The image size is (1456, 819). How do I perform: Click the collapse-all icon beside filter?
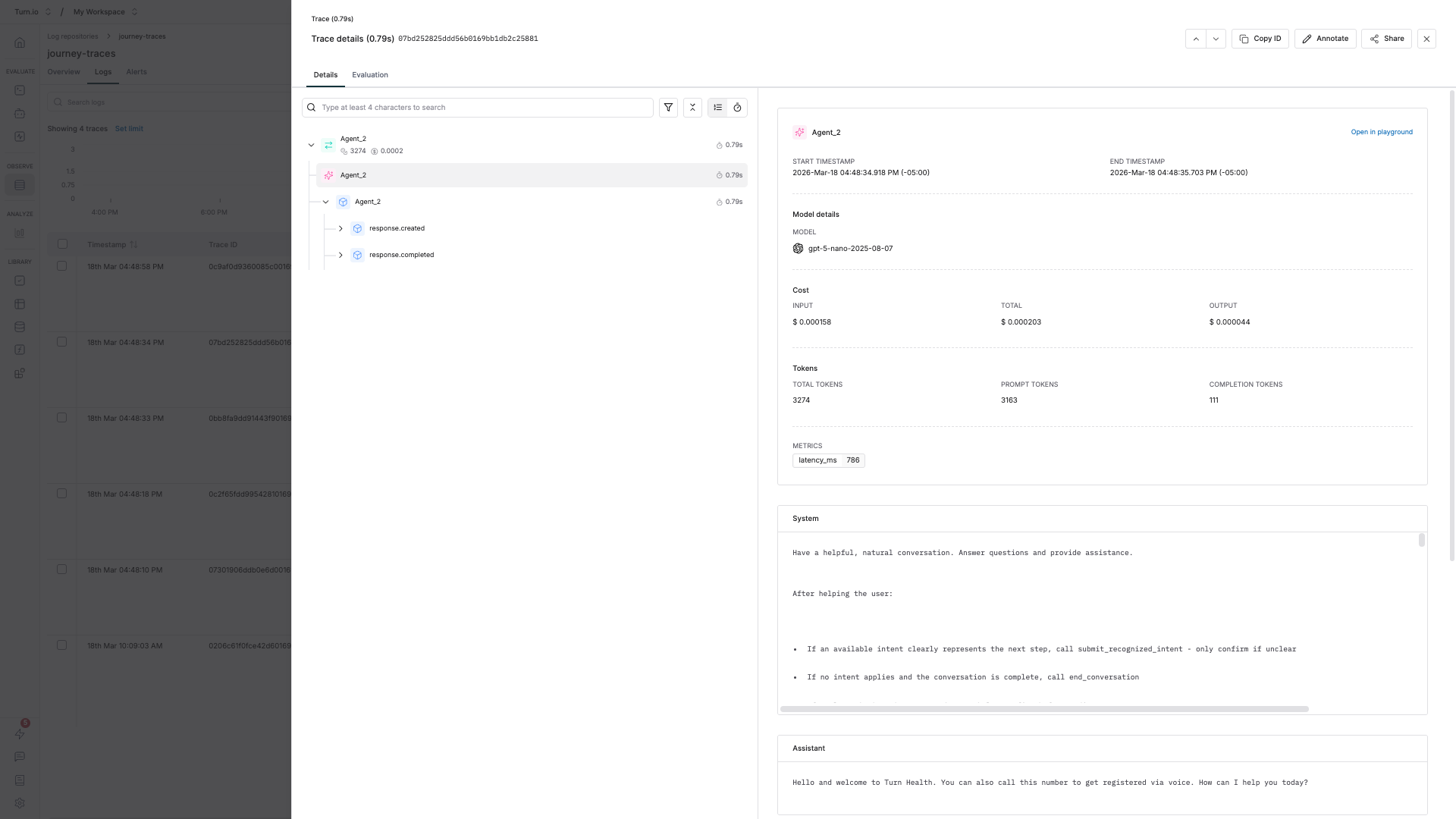click(692, 108)
